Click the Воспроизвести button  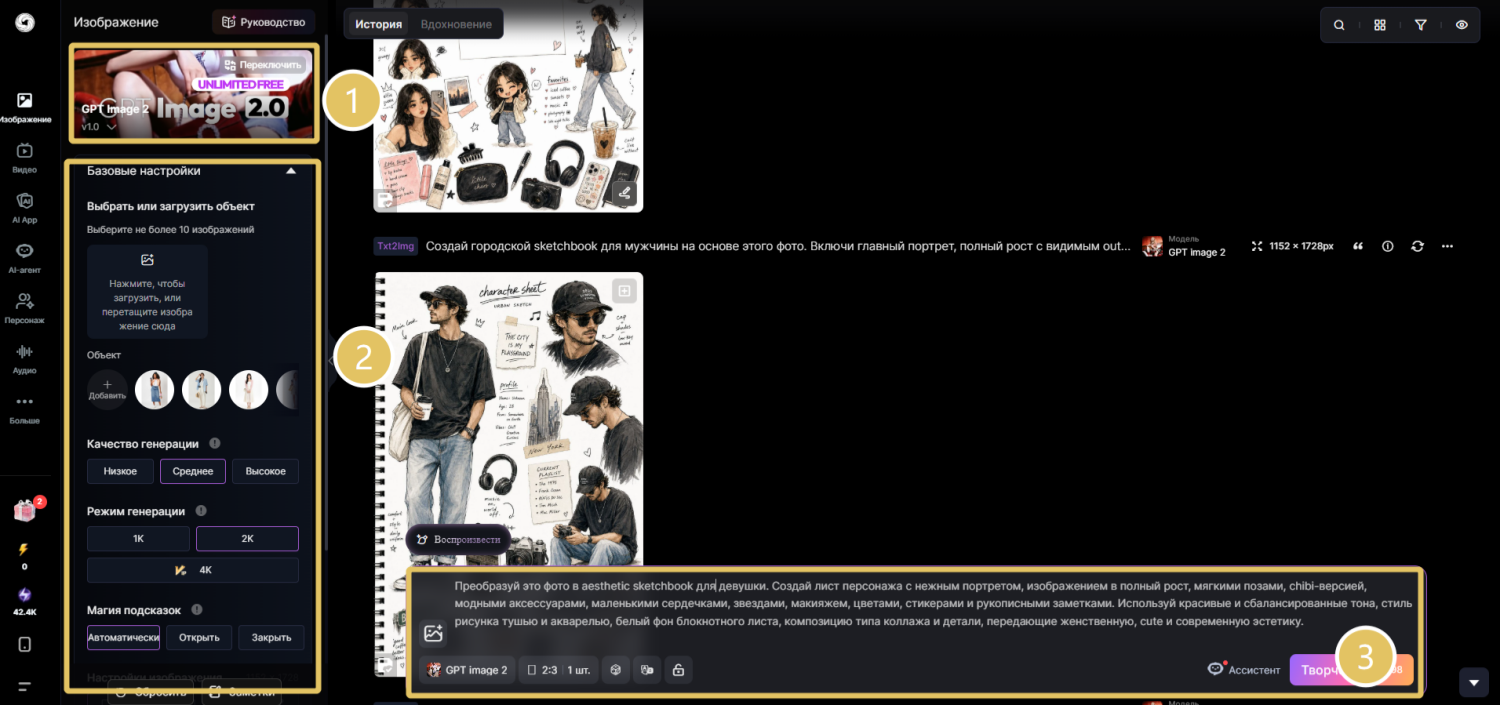[x=458, y=539]
